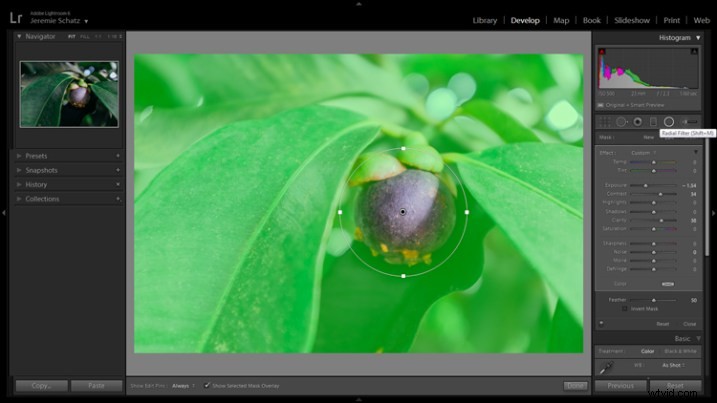717x403 pixels.
Task: Toggle shadow clipping indicator in histogram
Action: point(602,52)
